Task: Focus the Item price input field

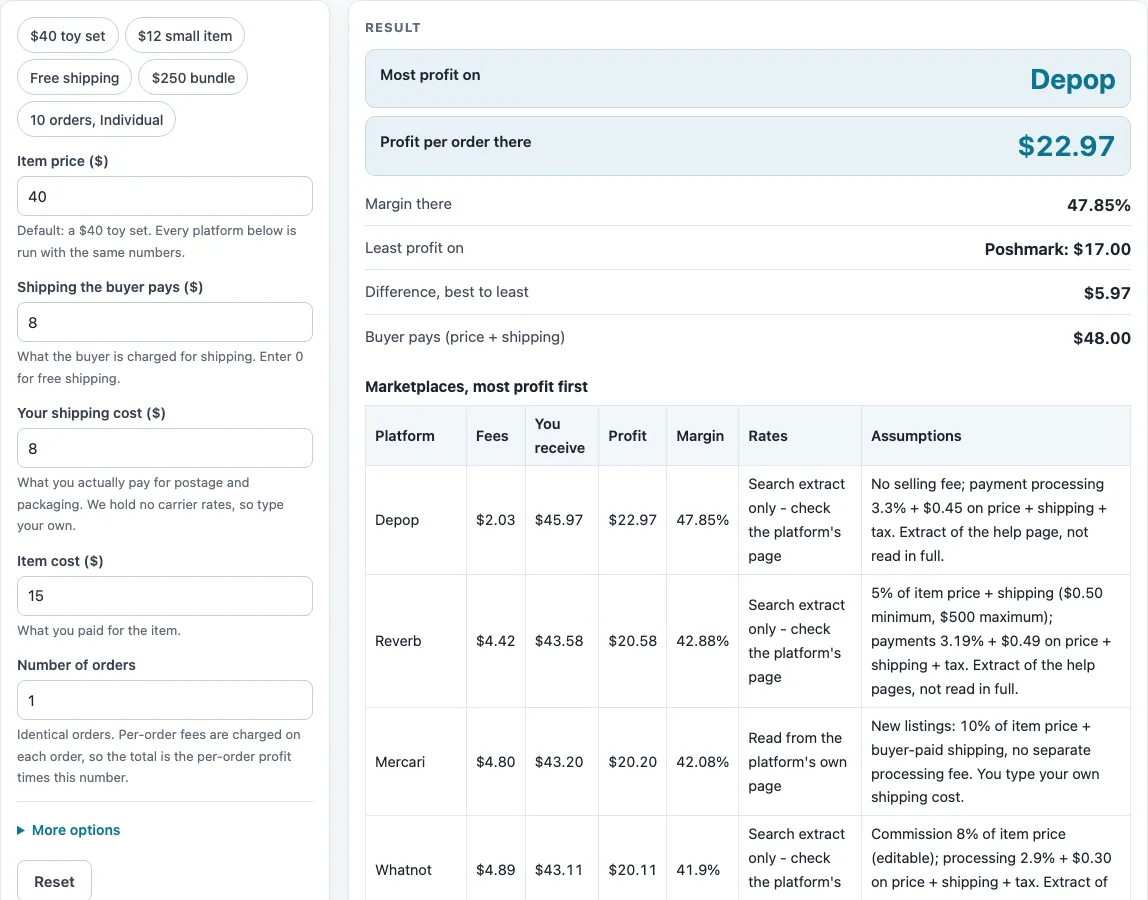Action: 165,196
